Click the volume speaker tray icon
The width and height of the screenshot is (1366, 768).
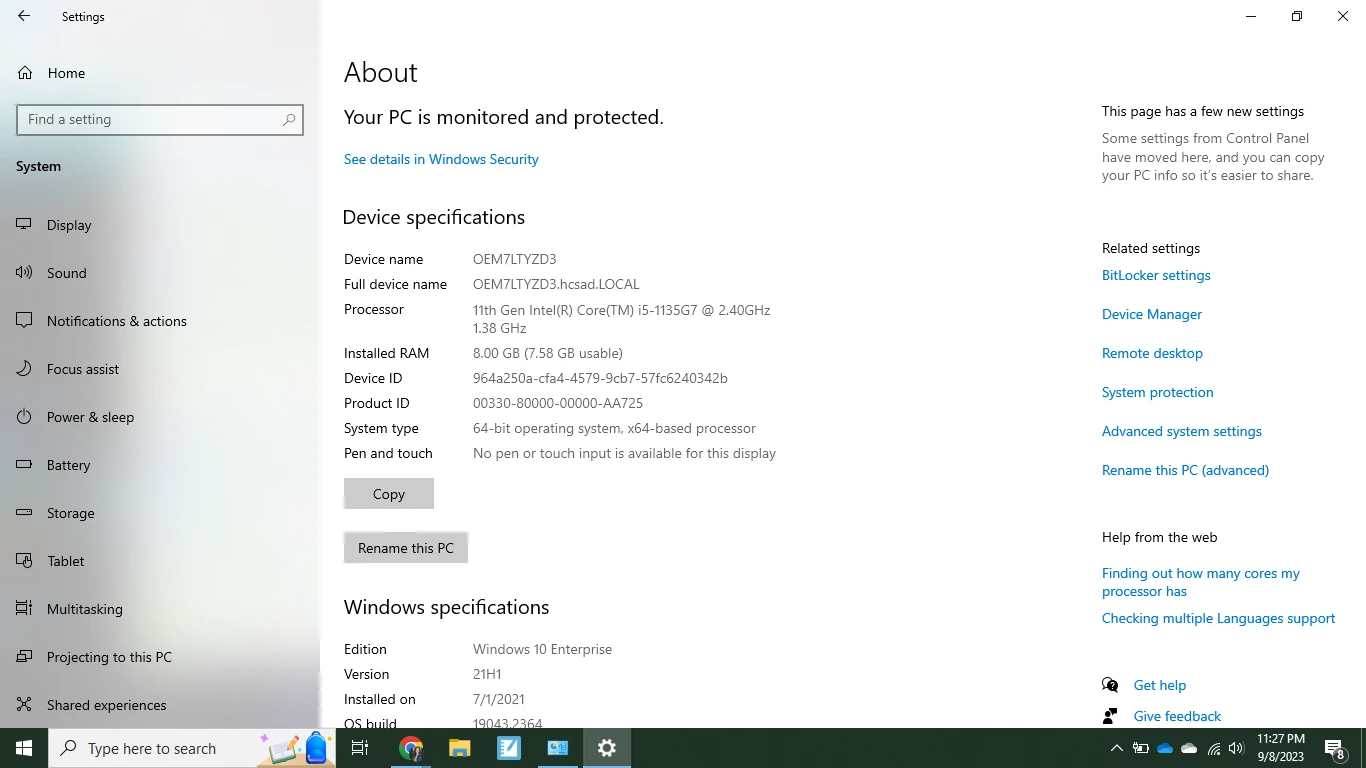(1236, 748)
